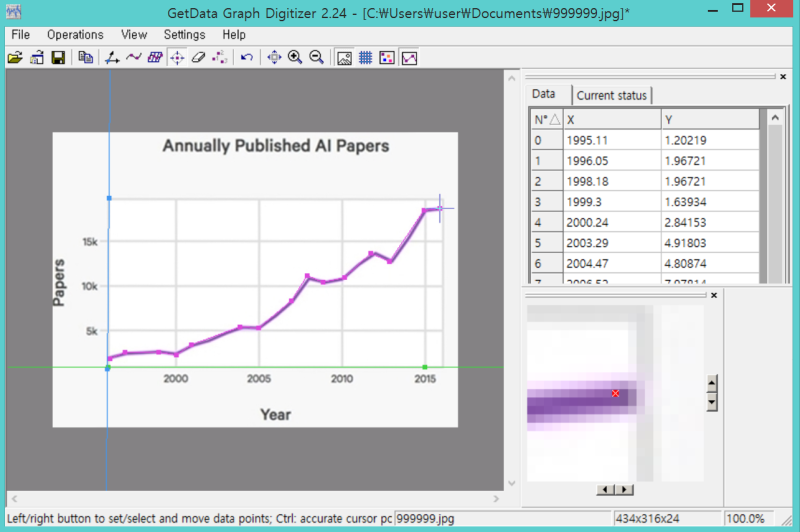
Task: Switch to the Current status tab
Action: (612, 95)
